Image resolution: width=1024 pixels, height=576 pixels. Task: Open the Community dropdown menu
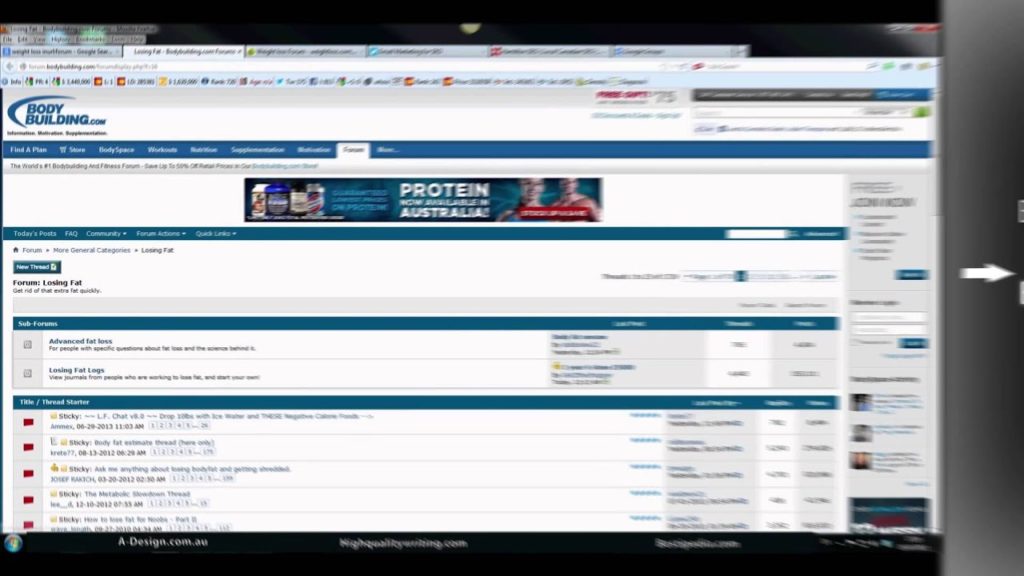[x=106, y=234]
